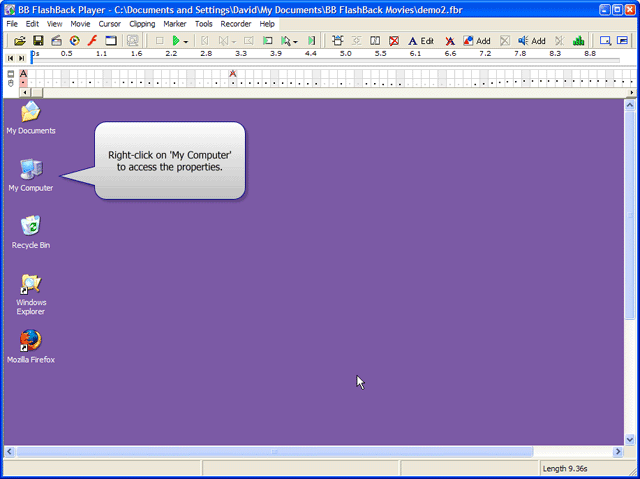Click the Stop playback button
Viewport: 640px width, 479px height.
pos(160,40)
